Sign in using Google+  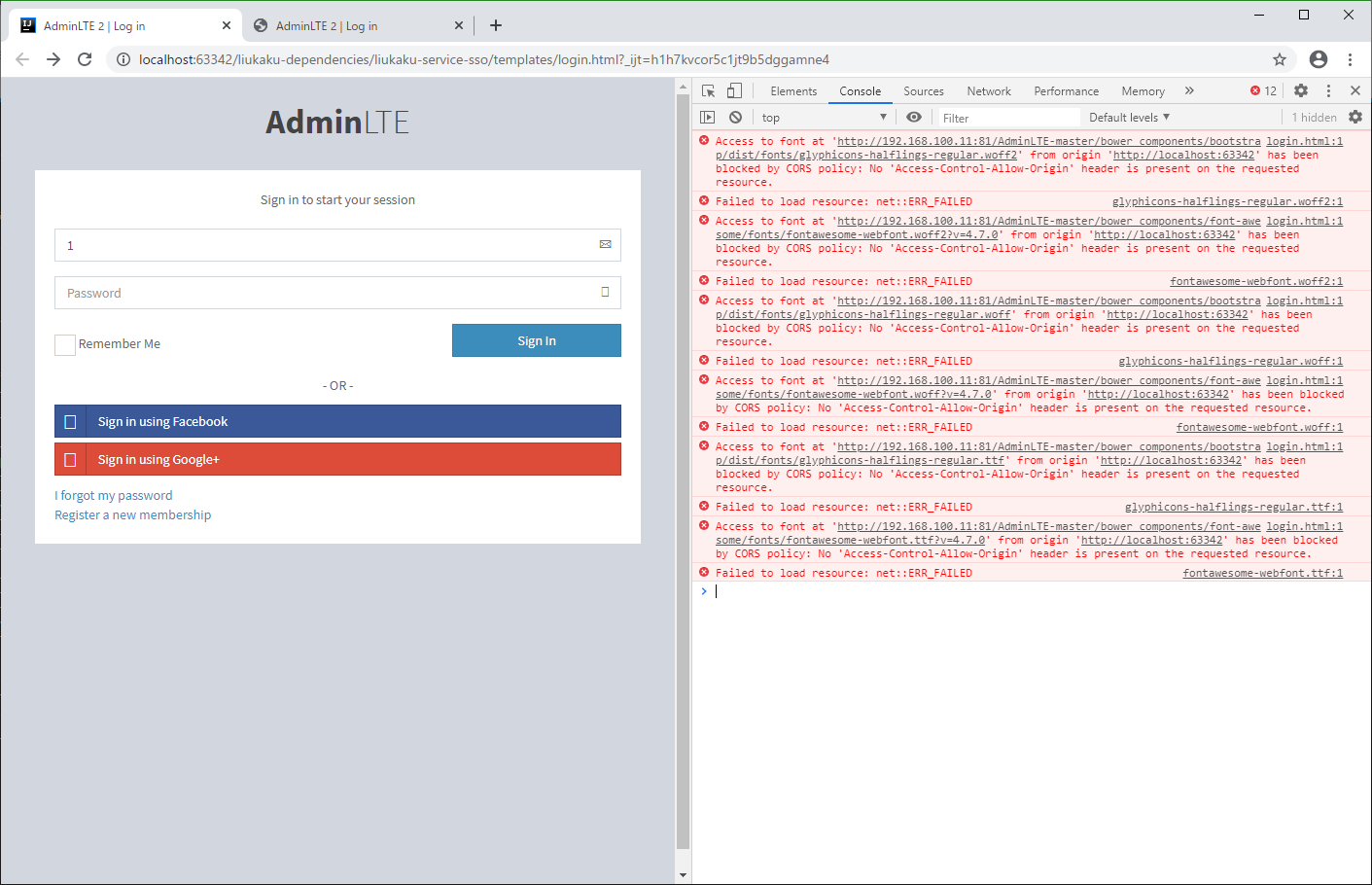(x=337, y=459)
